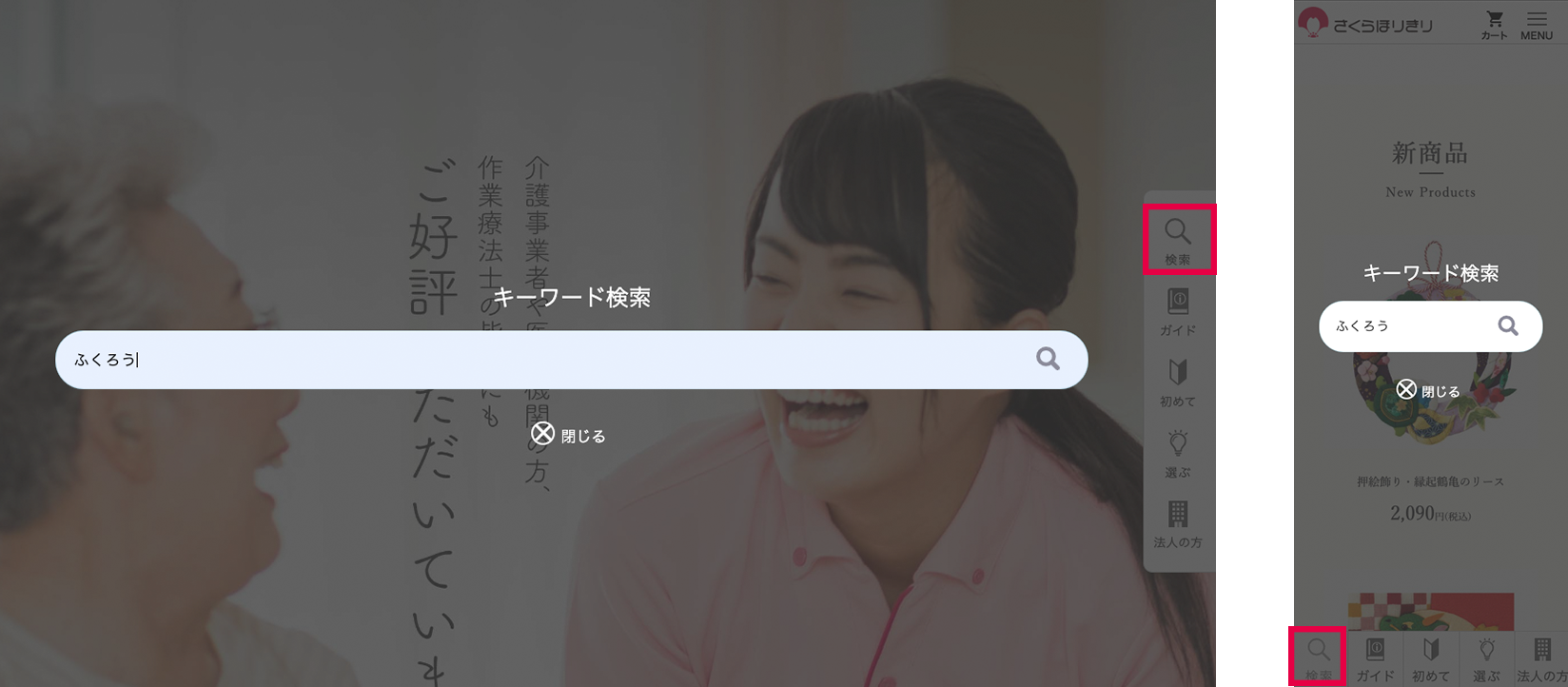Submit search with mobile magnifier icon
This screenshot has height=687, width=1568.
pyautogui.click(x=1508, y=326)
